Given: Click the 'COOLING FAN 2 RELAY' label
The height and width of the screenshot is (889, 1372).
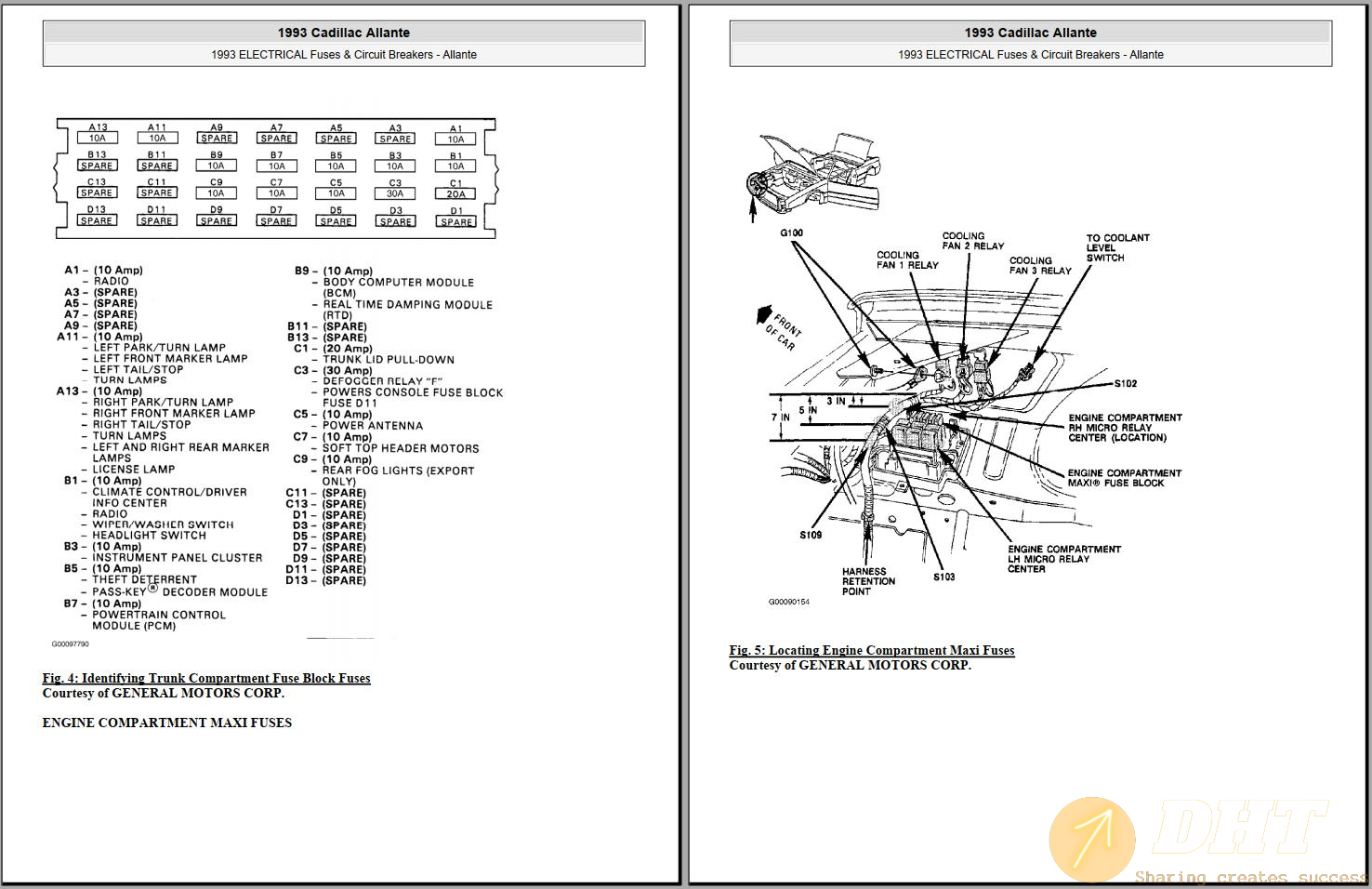Looking at the screenshot, I should 973,241.
